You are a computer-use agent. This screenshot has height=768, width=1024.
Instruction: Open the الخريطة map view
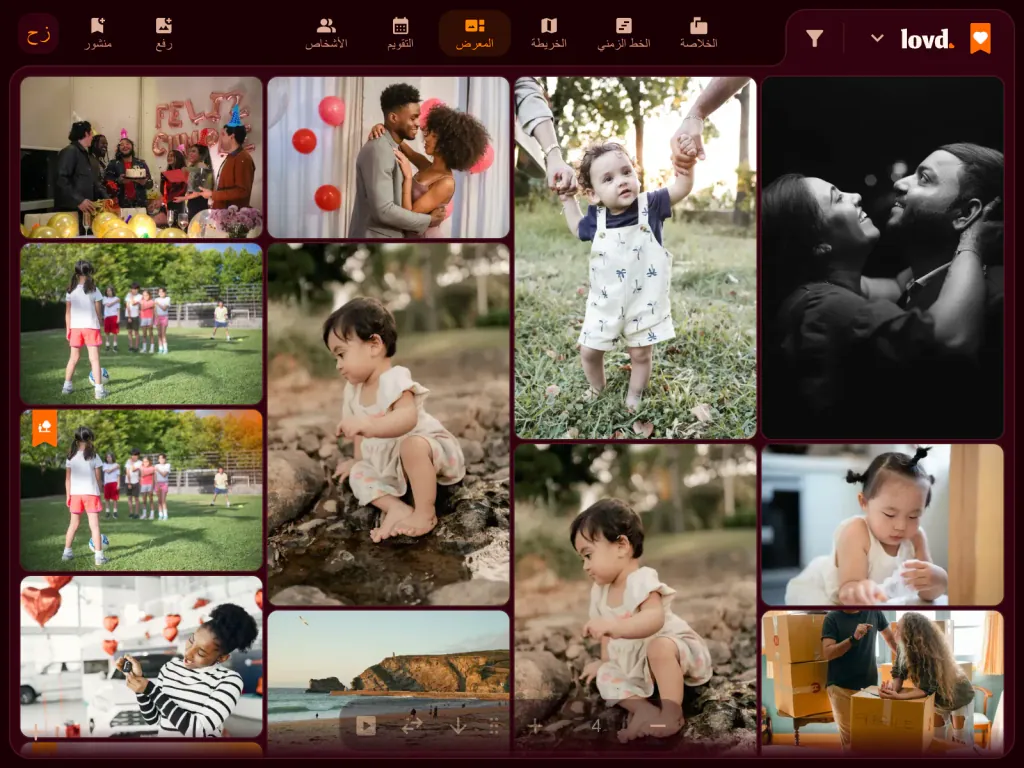pos(549,33)
